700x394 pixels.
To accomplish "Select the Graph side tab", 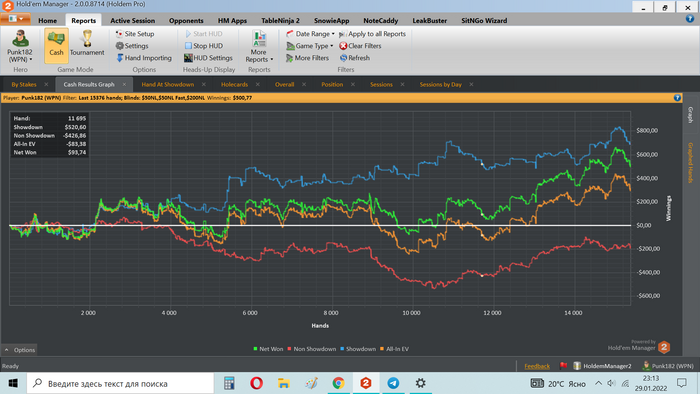I will 690,115.
